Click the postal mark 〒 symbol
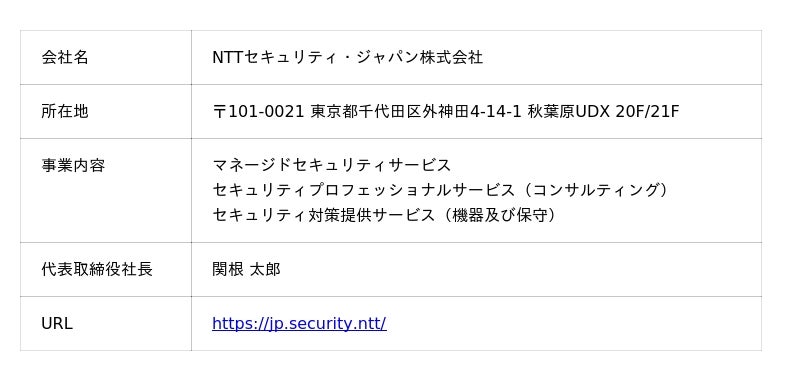This screenshot has width=800, height=381. [x=219, y=111]
